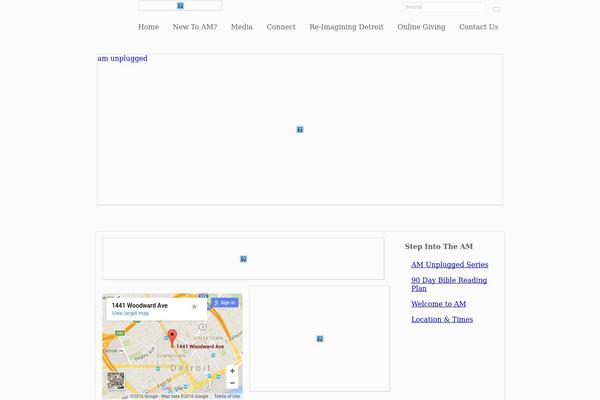Image resolution: width=600 pixels, height=400 pixels.
Task: Zoom in on the map with plus
Action: (x=232, y=371)
